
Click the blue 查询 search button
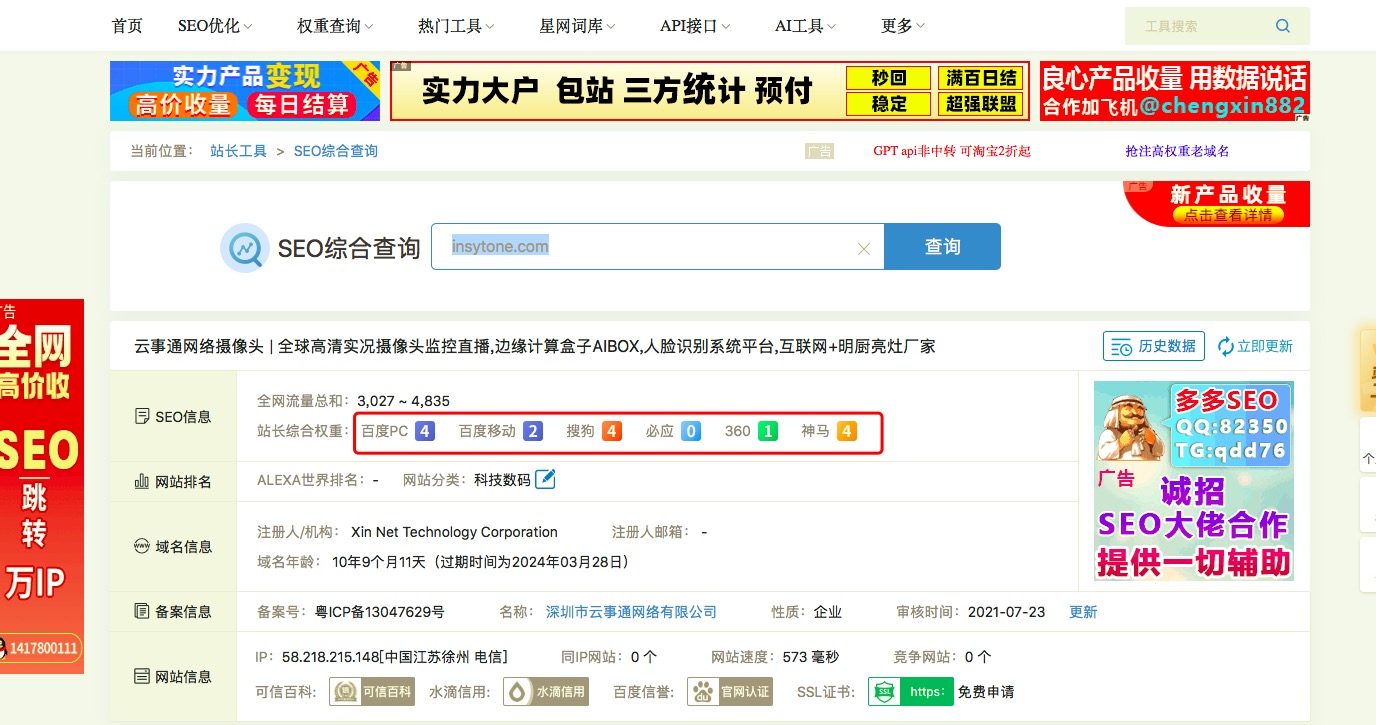tap(942, 245)
